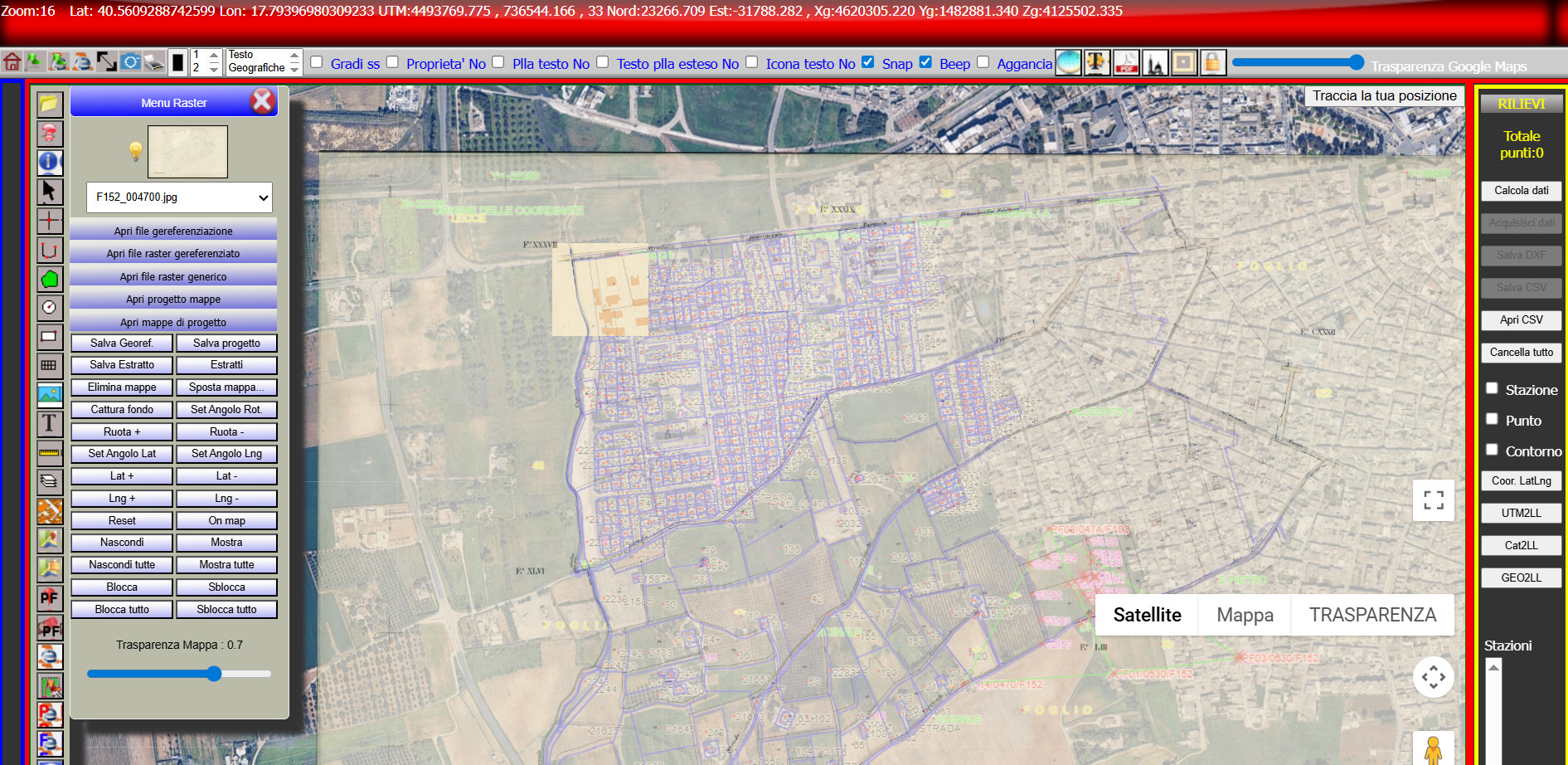Toggle the Gradi ss checkbox
The image size is (1568, 765).
click(316, 62)
